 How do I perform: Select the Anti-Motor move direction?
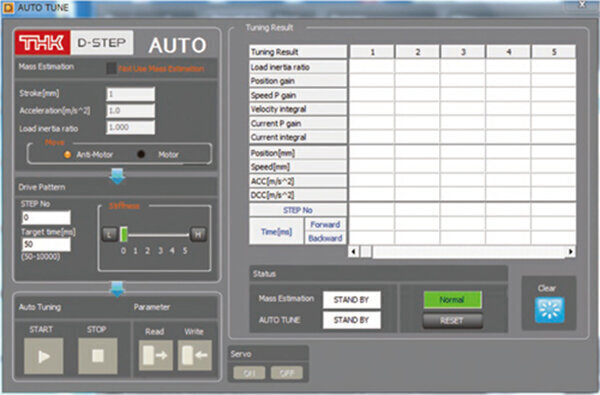tap(67, 155)
